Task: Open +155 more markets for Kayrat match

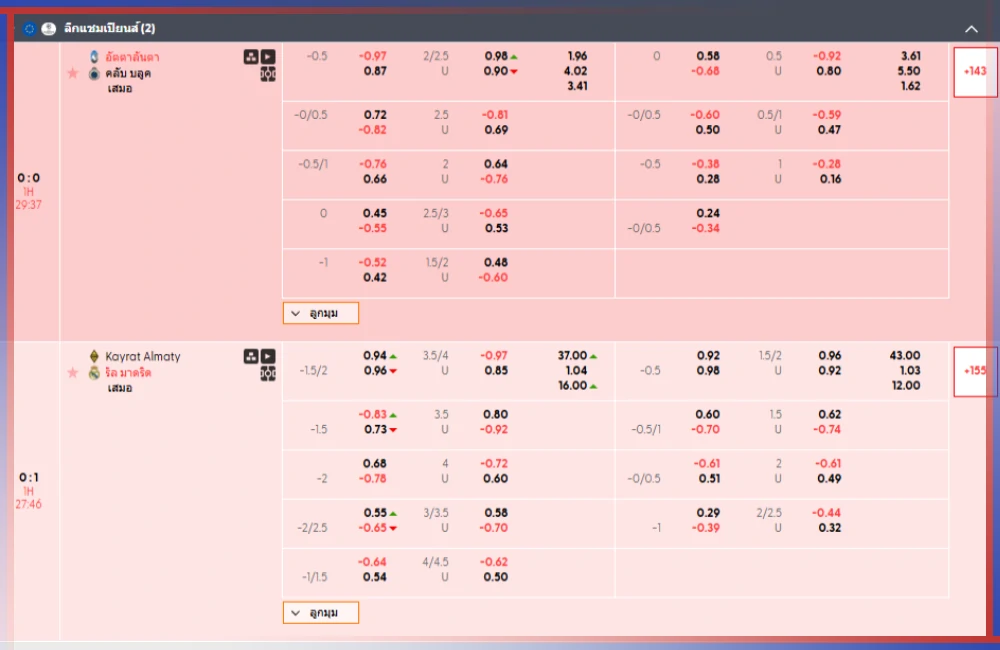Action: pos(974,370)
